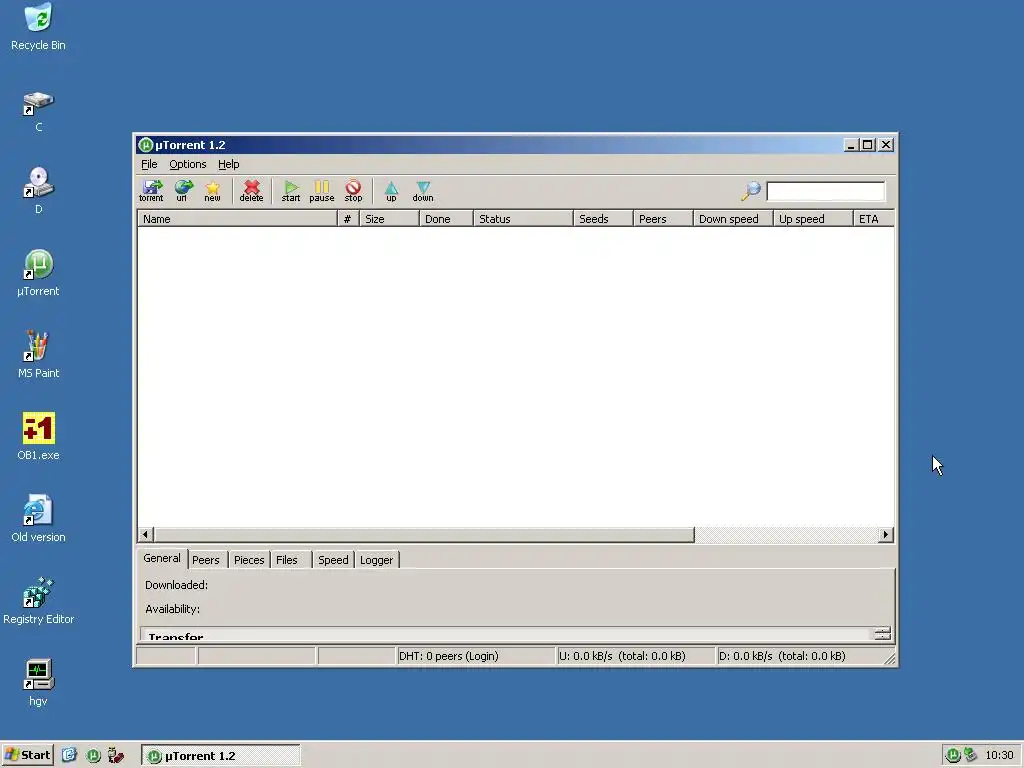Select the µTorrent desktop shortcut

point(38,274)
